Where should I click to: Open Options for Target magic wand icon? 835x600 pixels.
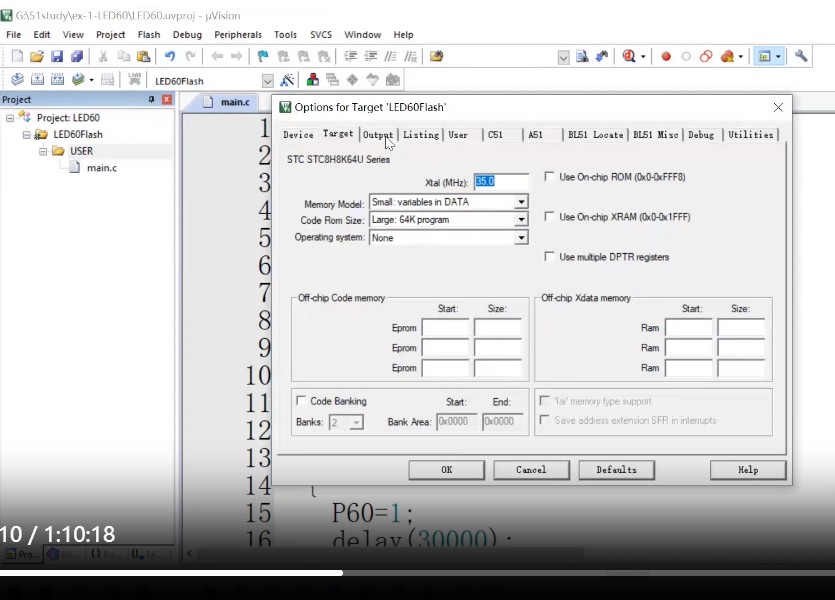(x=288, y=80)
